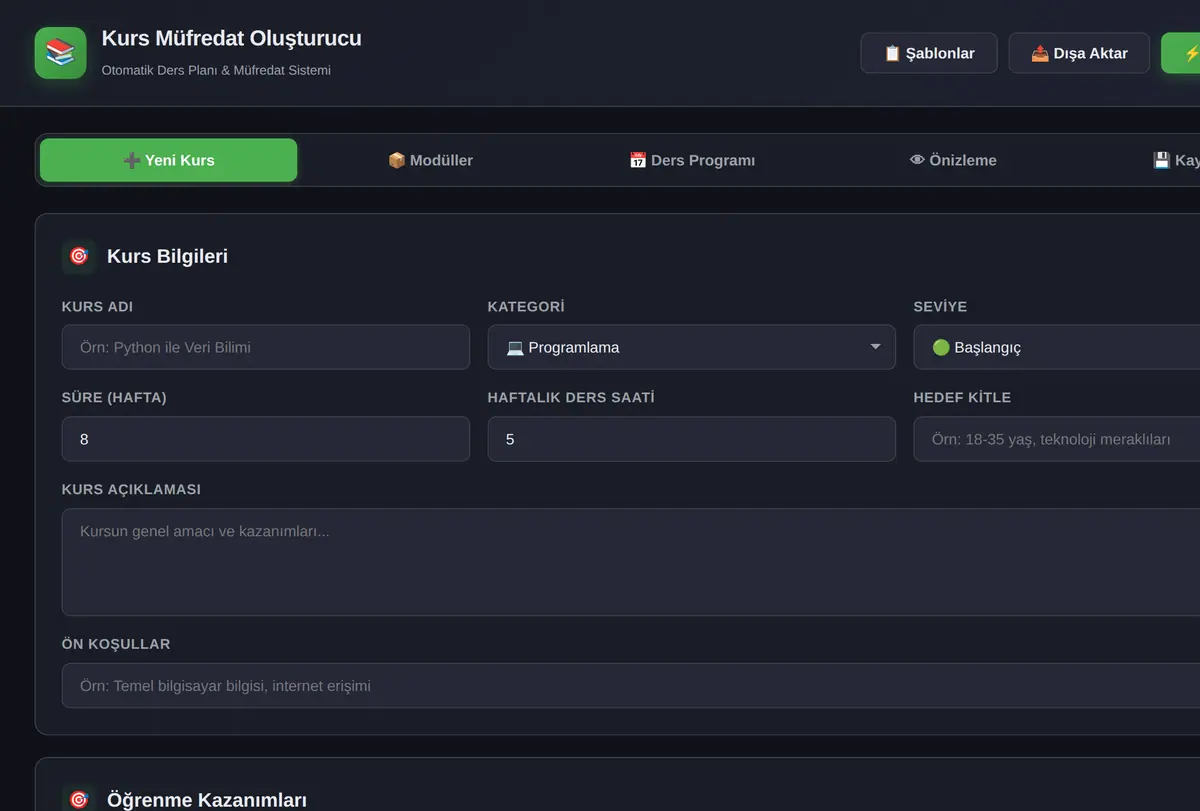
Task: Click into the Kurs Açıklaması text area
Action: (631, 562)
